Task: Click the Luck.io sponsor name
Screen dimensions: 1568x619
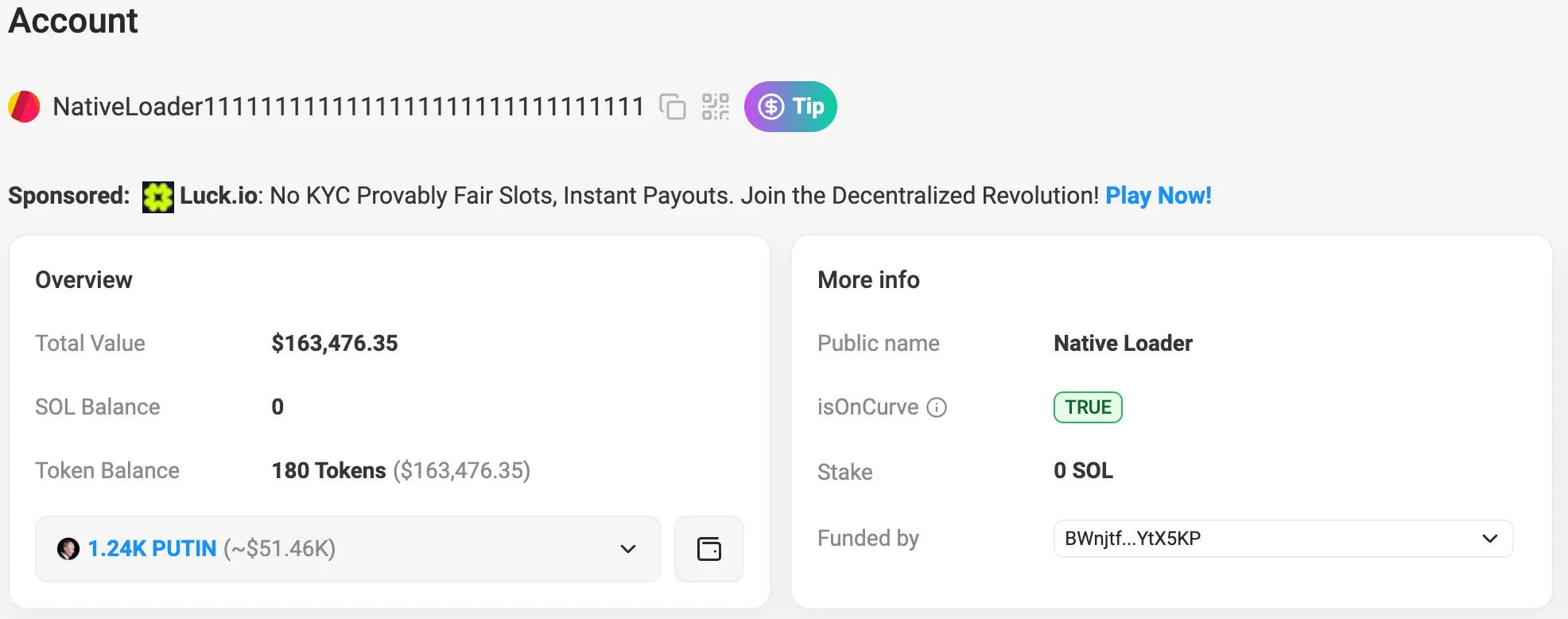Action: 219,196
